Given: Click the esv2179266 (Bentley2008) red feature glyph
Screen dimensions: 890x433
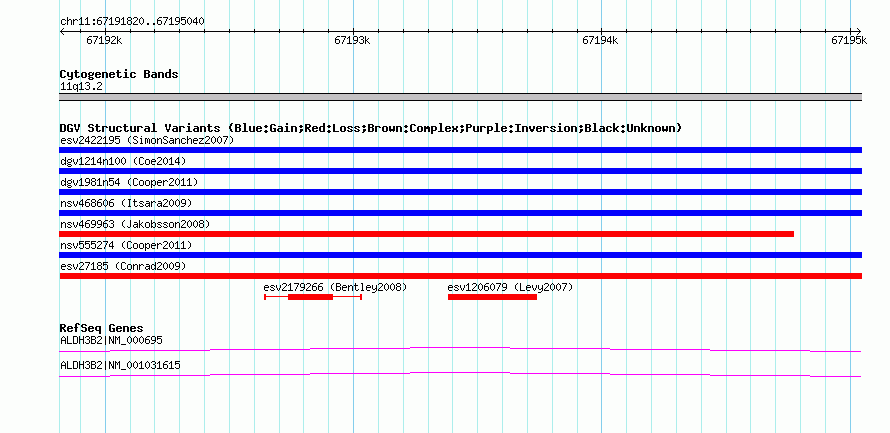Looking at the screenshot, I should click(x=313, y=297).
